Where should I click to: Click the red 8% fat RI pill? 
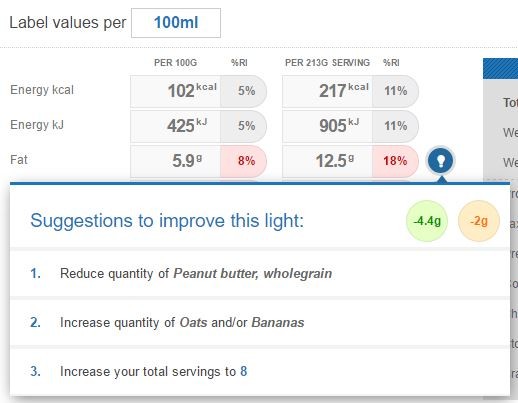244,161
